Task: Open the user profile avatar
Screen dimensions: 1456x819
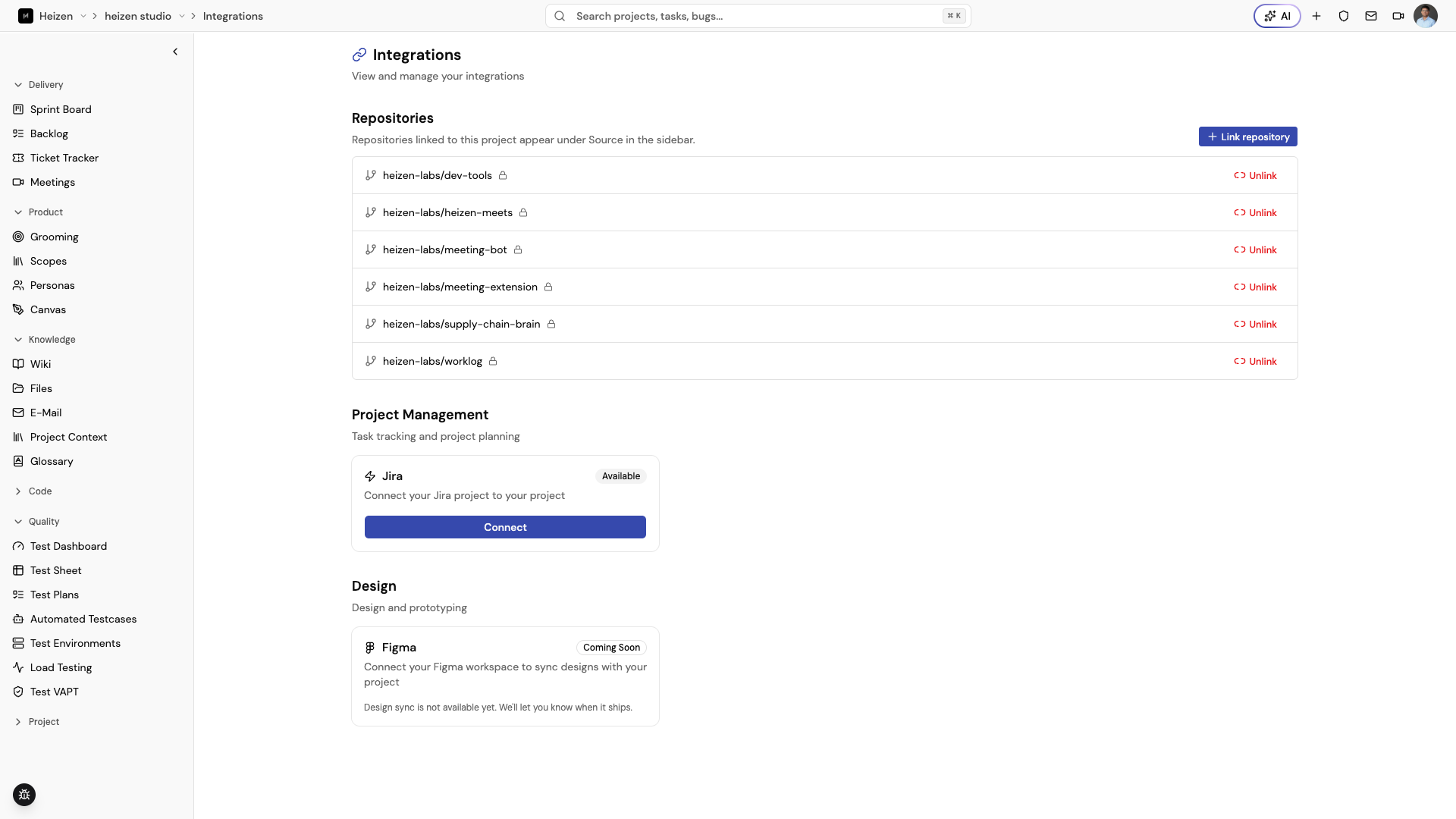Action: coord(1426,16)
